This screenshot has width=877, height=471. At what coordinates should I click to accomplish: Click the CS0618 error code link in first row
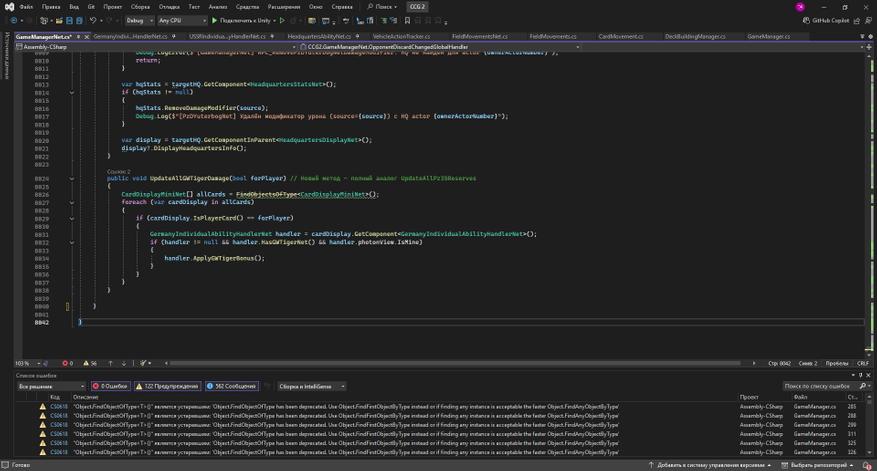coord(60,407)
